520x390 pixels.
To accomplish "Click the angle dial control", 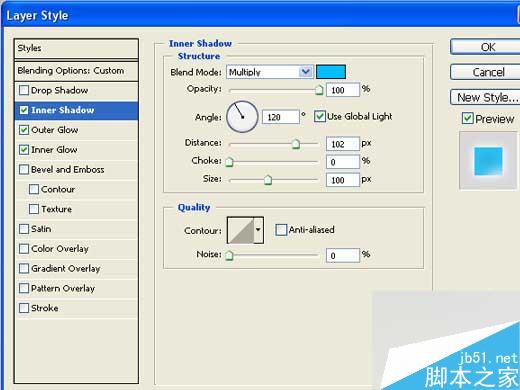I will click(x=242, y=117).
